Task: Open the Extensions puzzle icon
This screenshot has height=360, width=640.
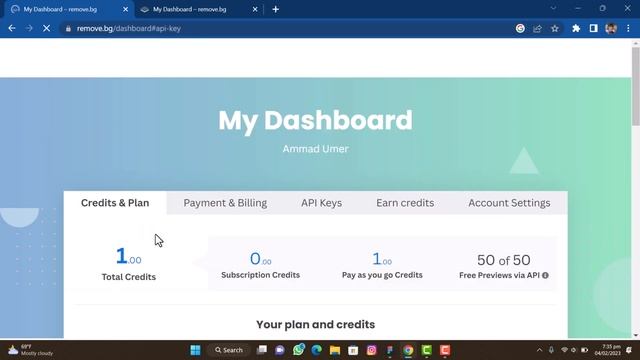Action: point(576,28)
